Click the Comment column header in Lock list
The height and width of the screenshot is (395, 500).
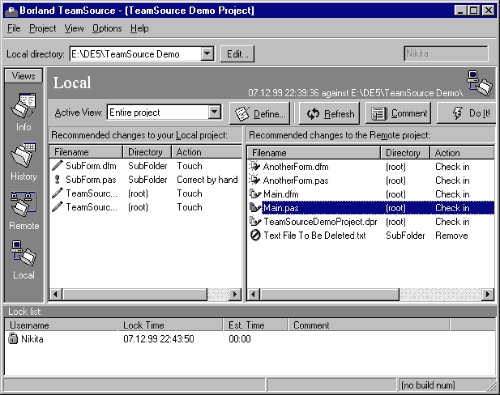(369, 325)
